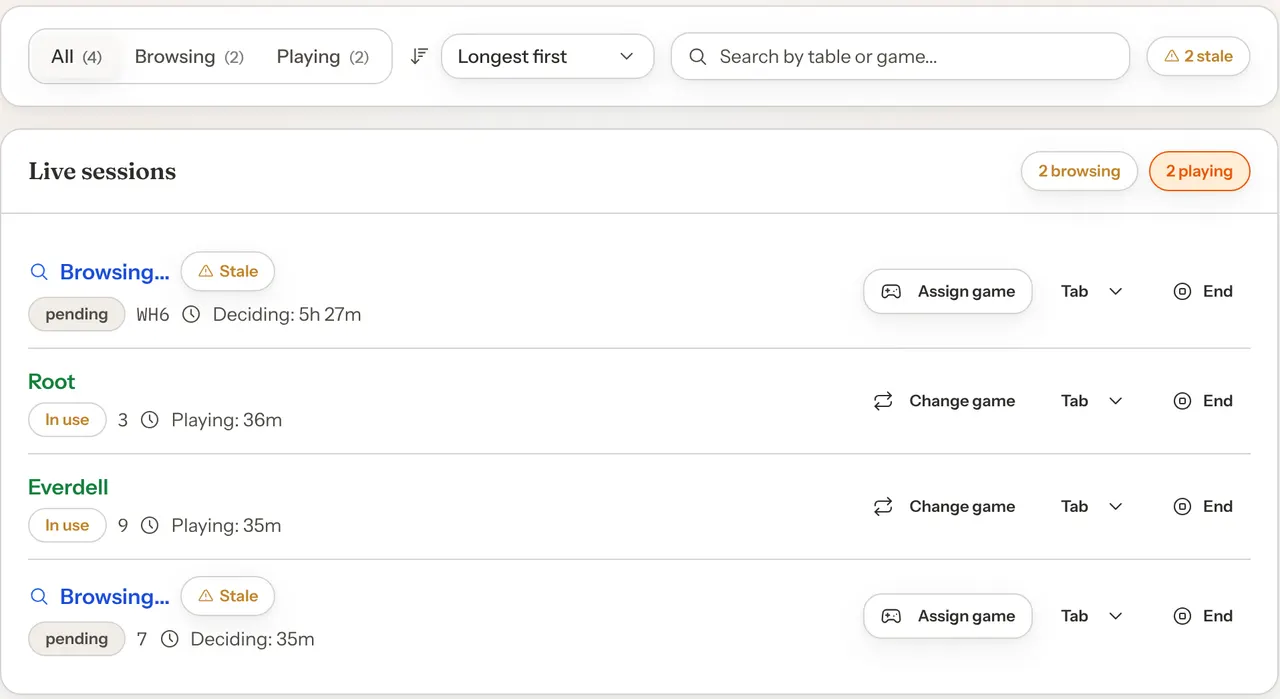Open the Longest first sort dropdown
Viewport: 1280px width, 699px height.
pos(547,57)
